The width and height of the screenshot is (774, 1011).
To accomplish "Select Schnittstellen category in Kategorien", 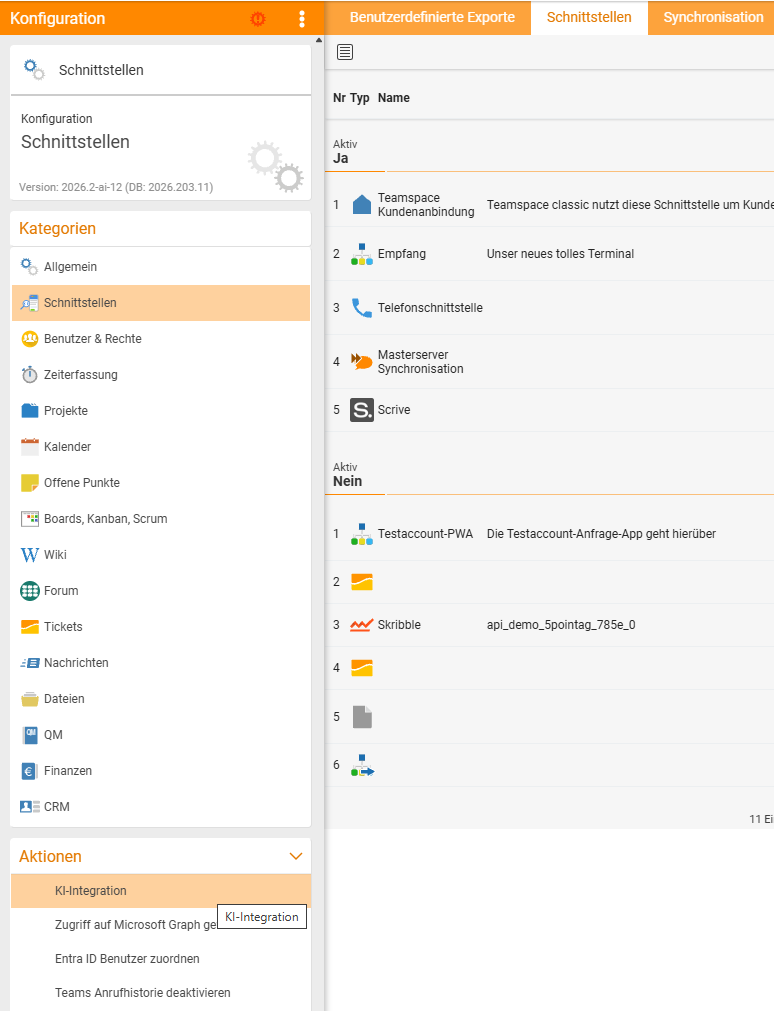I will tap(161, 303).
